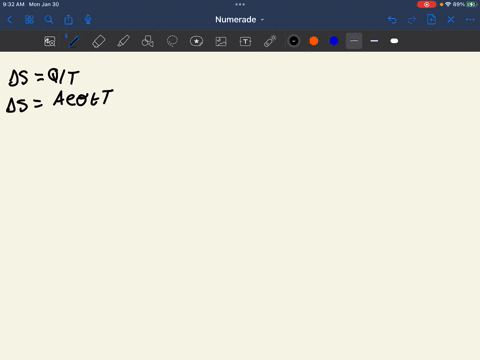Add a new page
This screenshot has width=480, height=360.
(431, 20)
